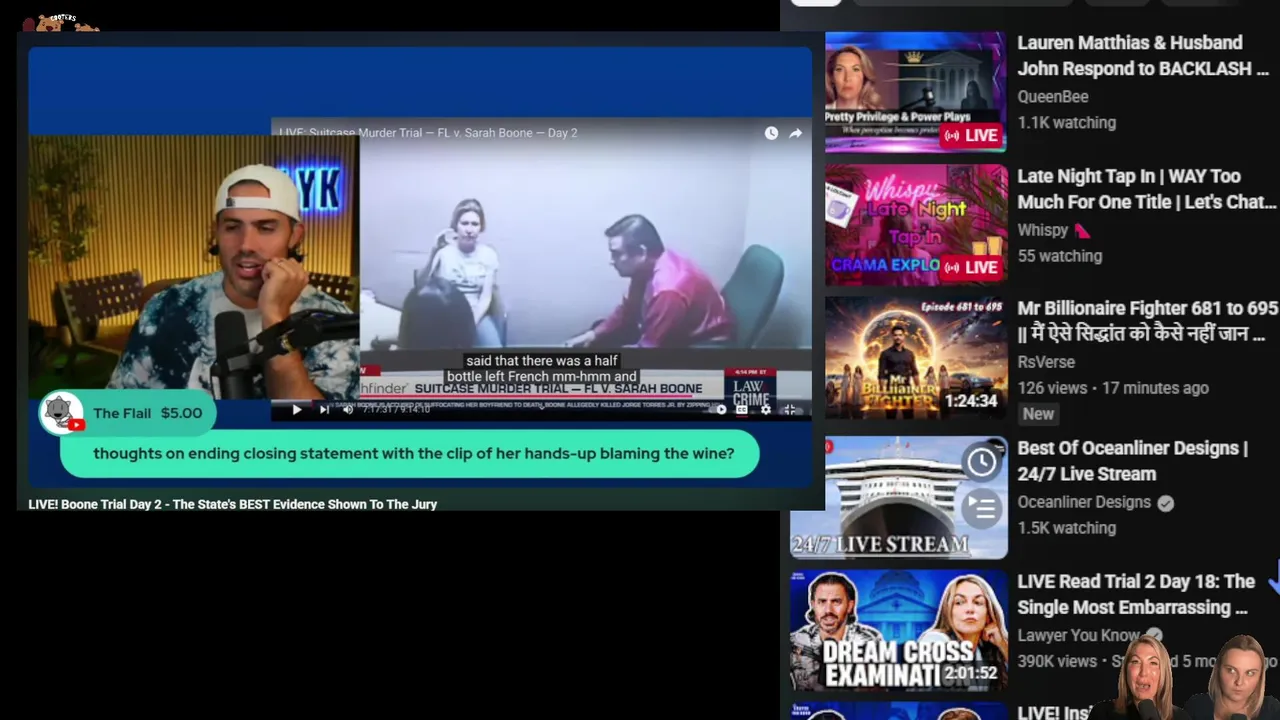Screen dimensions: 1280x720
Task: Open 'LIVE Read Trial 2 Day 18' title
Action: [x=1135, y=594]
